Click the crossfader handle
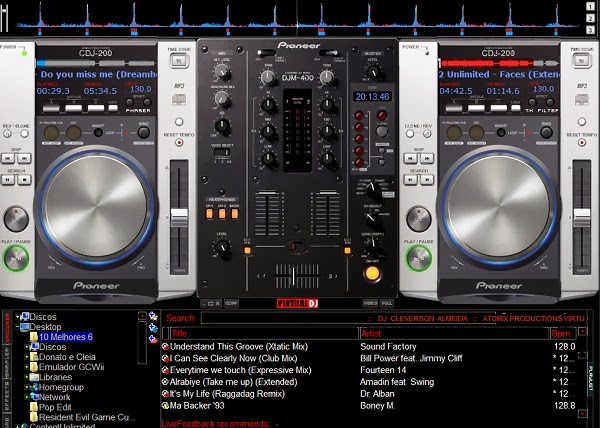600x428 pixels. (x=293, y=276)
